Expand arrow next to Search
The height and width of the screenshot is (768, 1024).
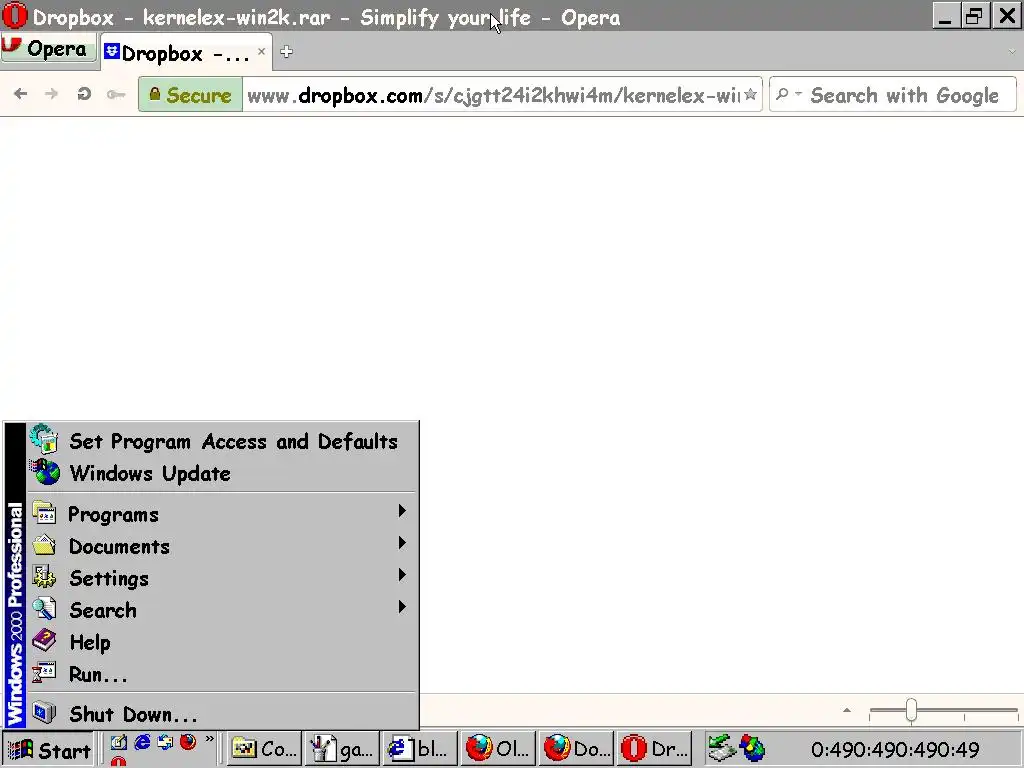[x=402, y=607]
